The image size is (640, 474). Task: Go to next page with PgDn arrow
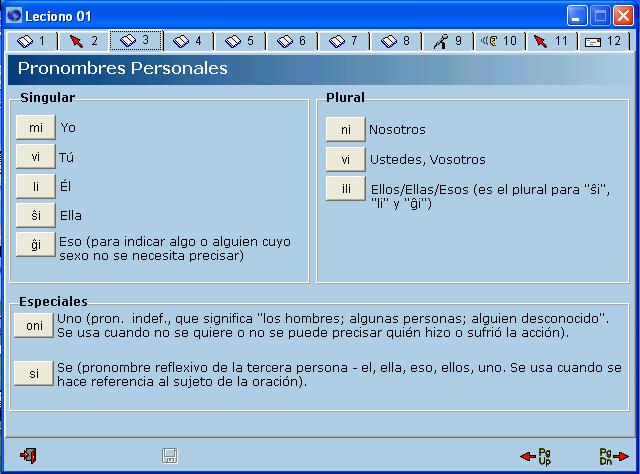coord(614,456)
